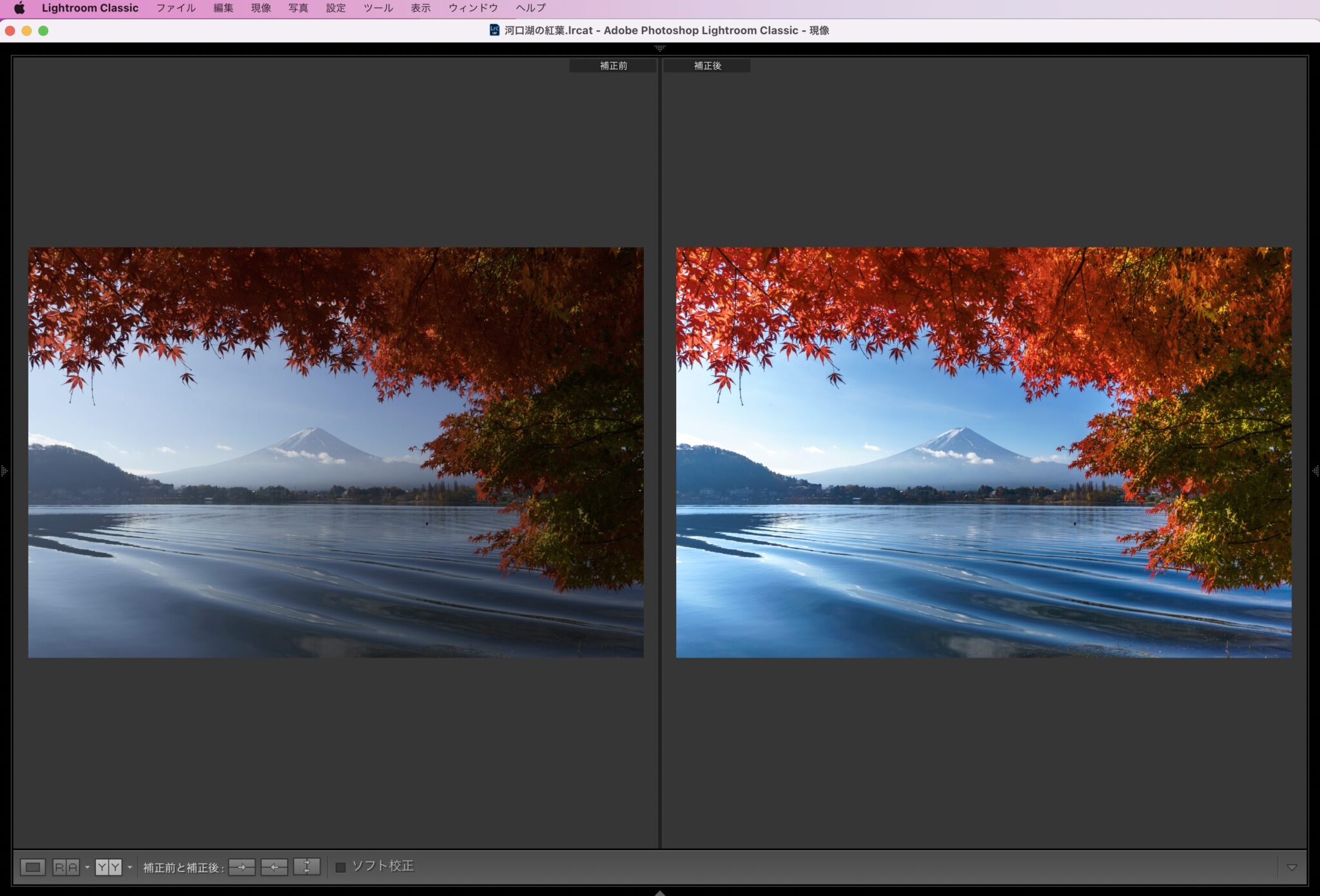Copy before settings to after
This screenshot has width=1320, height=896.
(x=242, y=867)
